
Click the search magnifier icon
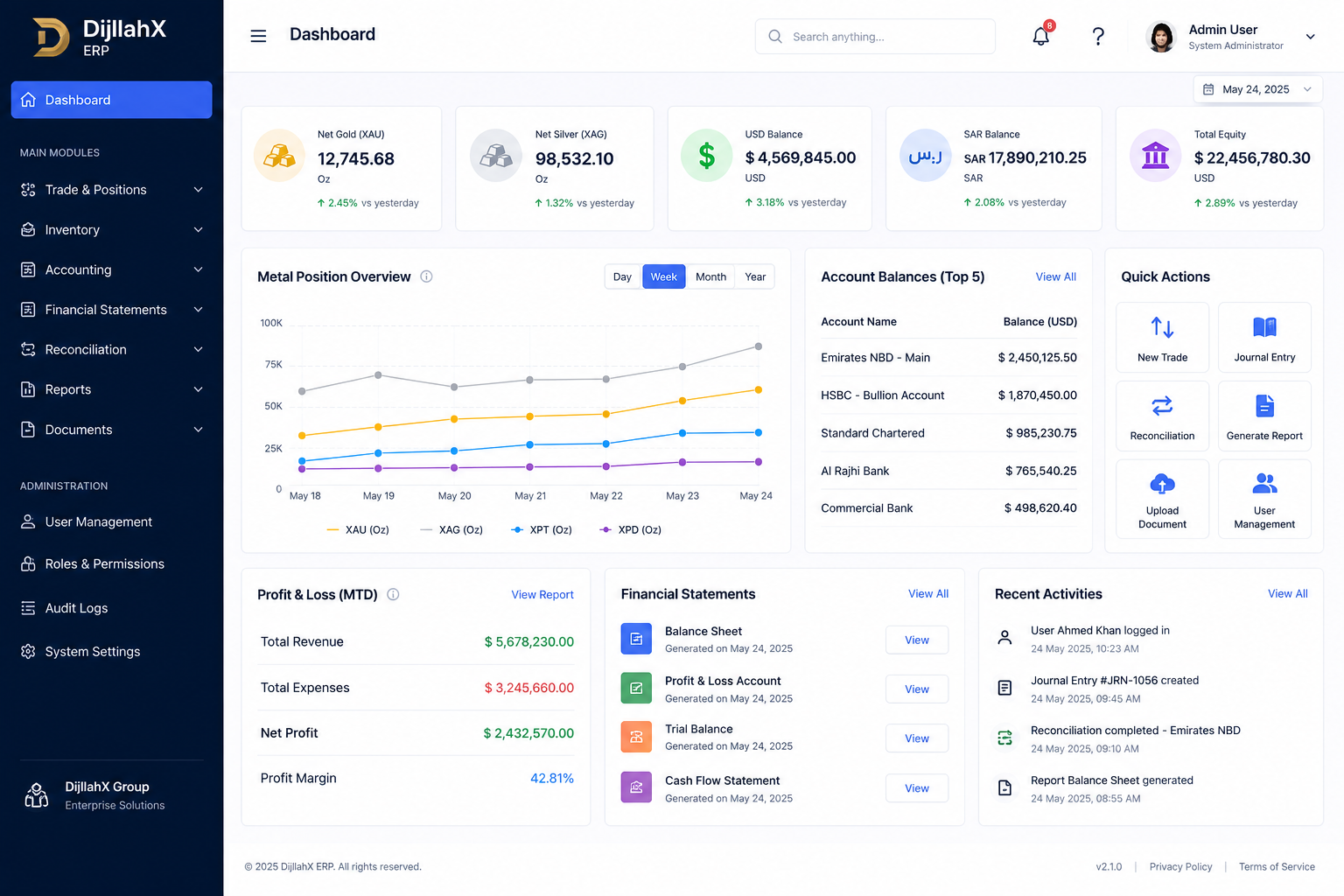(775, 37)
